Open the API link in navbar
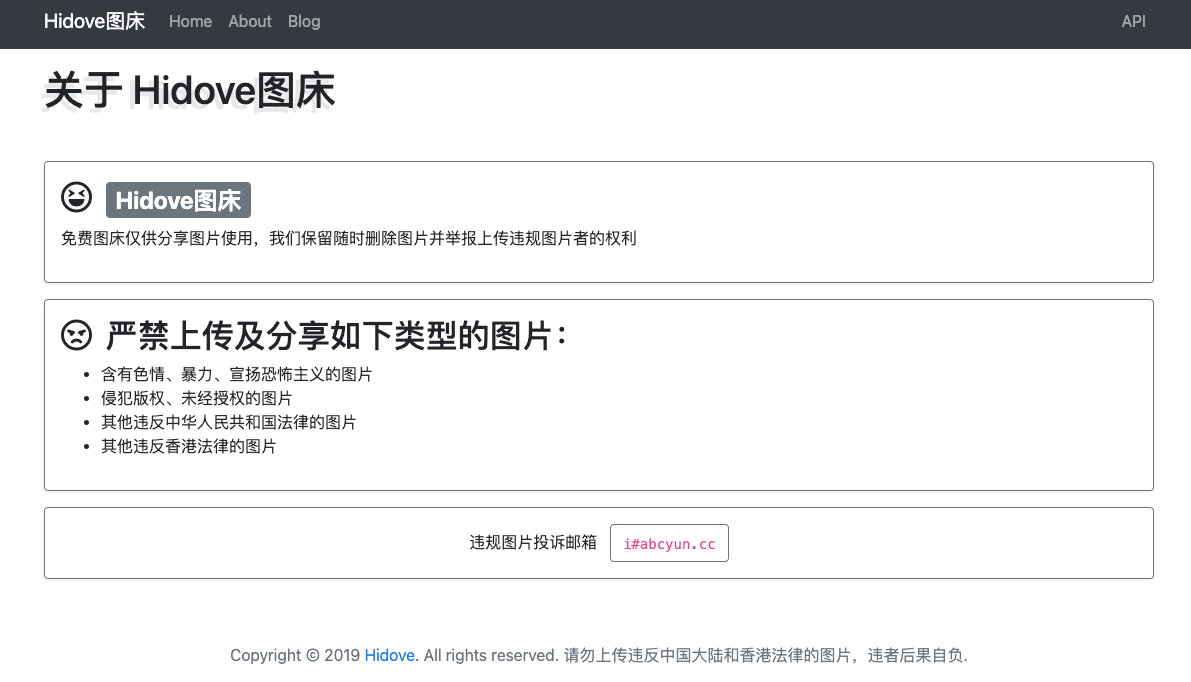 (x=1133, y=21)
